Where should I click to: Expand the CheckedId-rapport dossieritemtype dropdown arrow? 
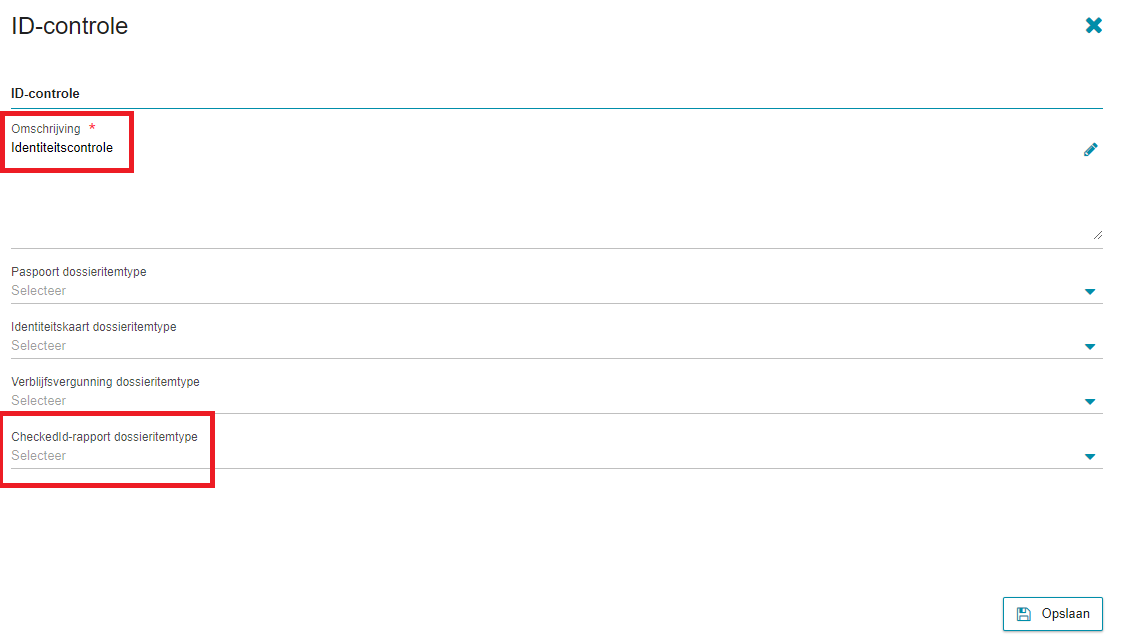click(x=1090, y=457)
